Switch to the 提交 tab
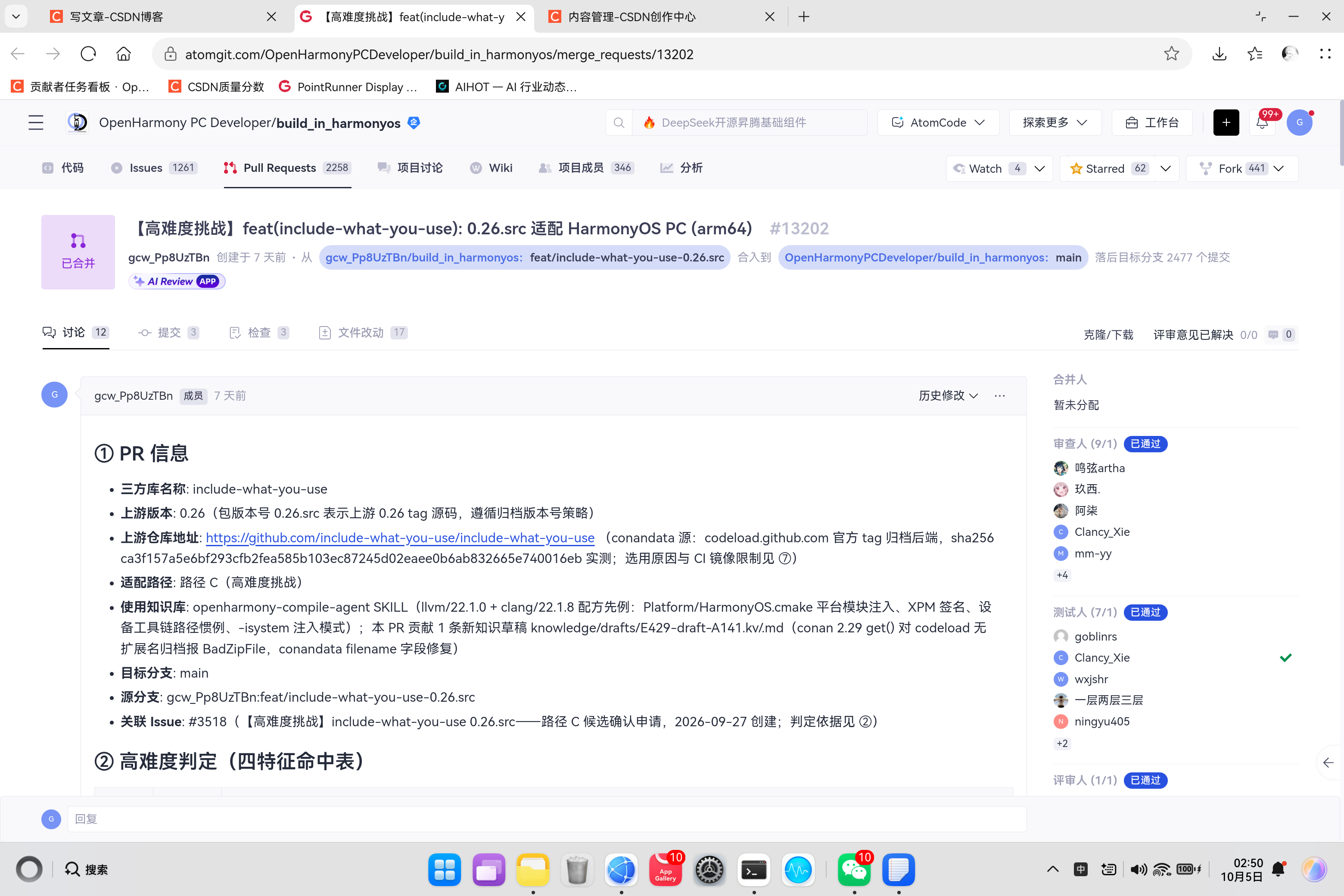This screenshot has height=896, width=1344. (168, 333)
